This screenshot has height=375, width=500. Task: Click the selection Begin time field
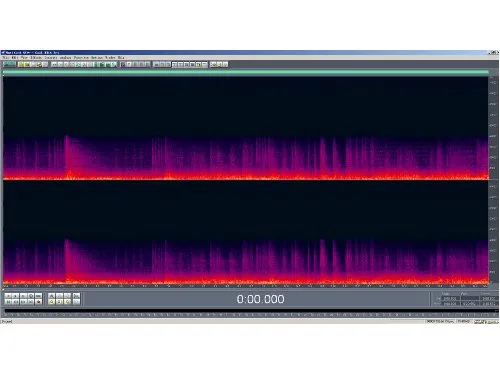click(x=450, y=299)
